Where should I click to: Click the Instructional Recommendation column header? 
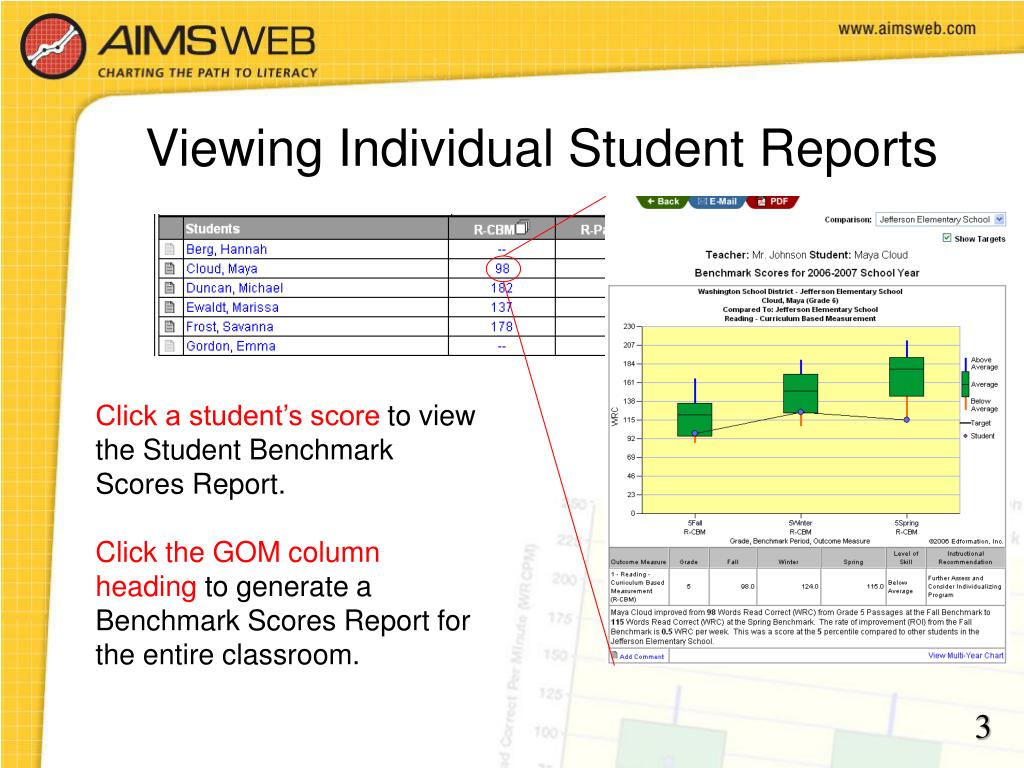pyautogui.click(x=965, y=558)
